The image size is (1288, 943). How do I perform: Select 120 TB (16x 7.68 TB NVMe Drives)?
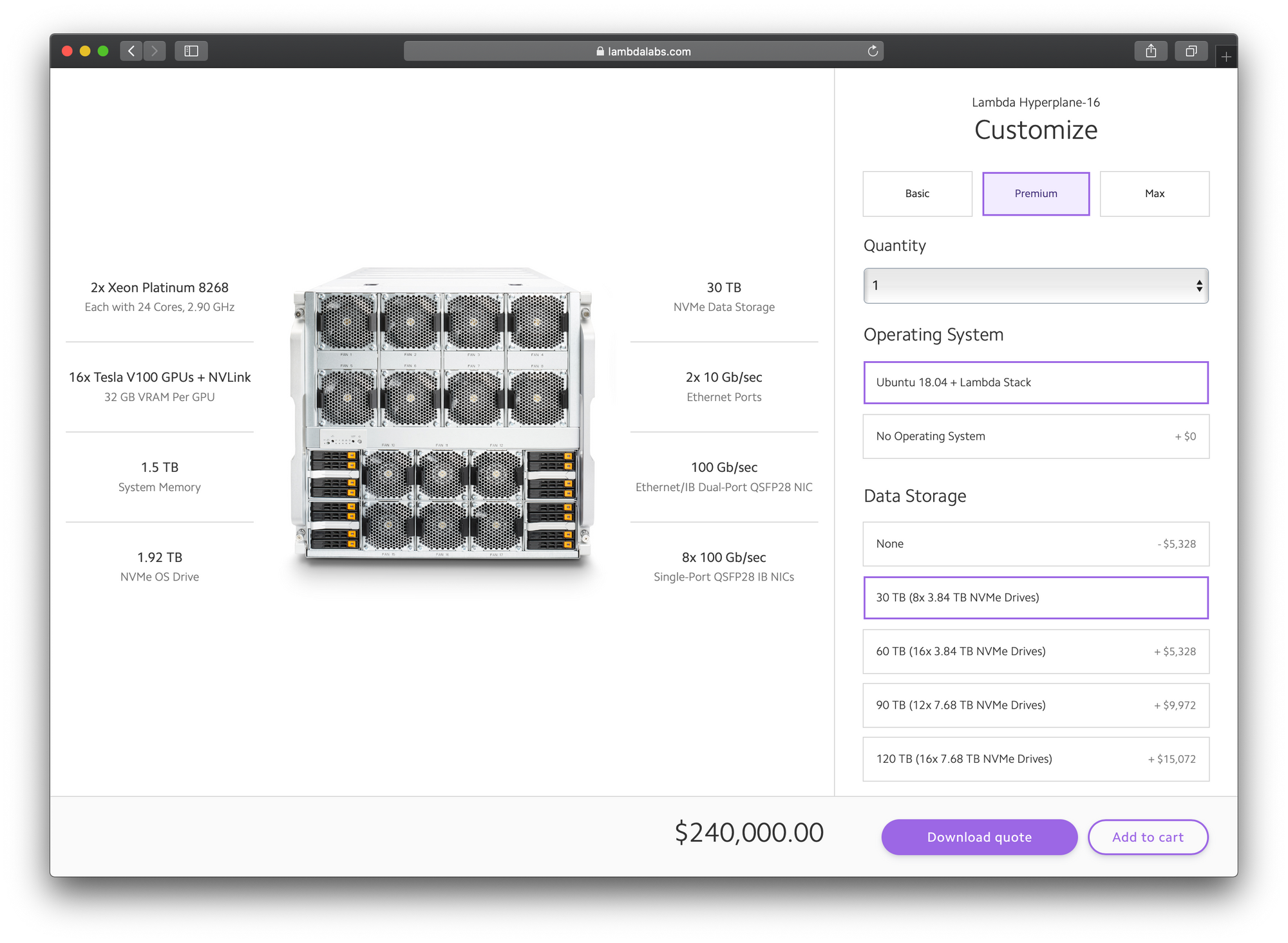[x=1036, y=759]
